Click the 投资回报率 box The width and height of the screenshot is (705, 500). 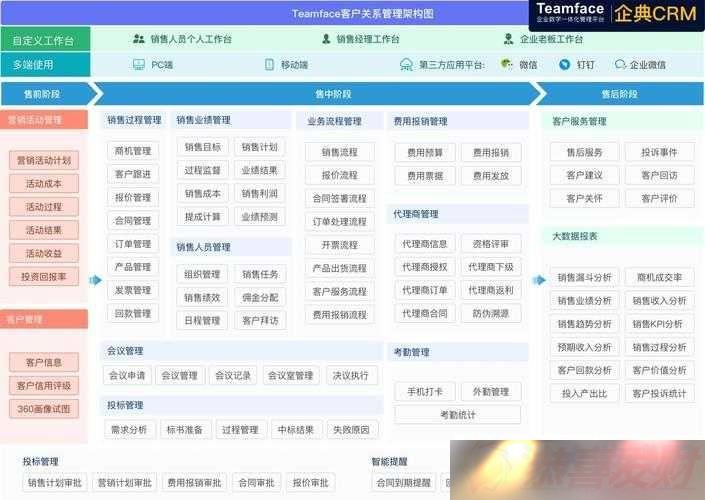[x=44, y=277]
